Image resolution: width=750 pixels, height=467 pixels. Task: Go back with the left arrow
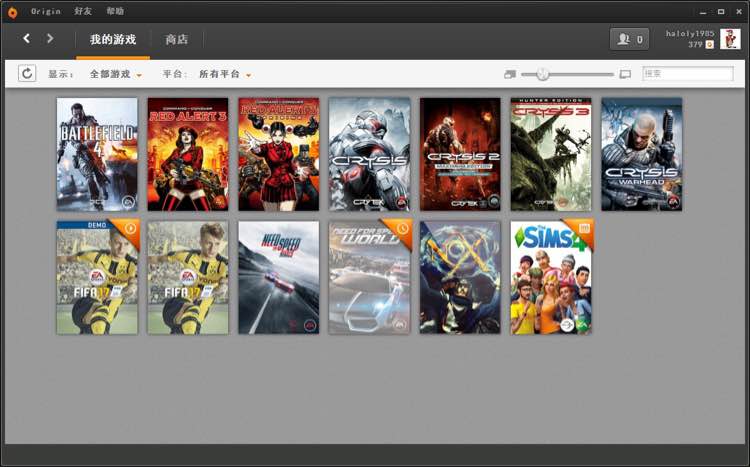[27, 38]
